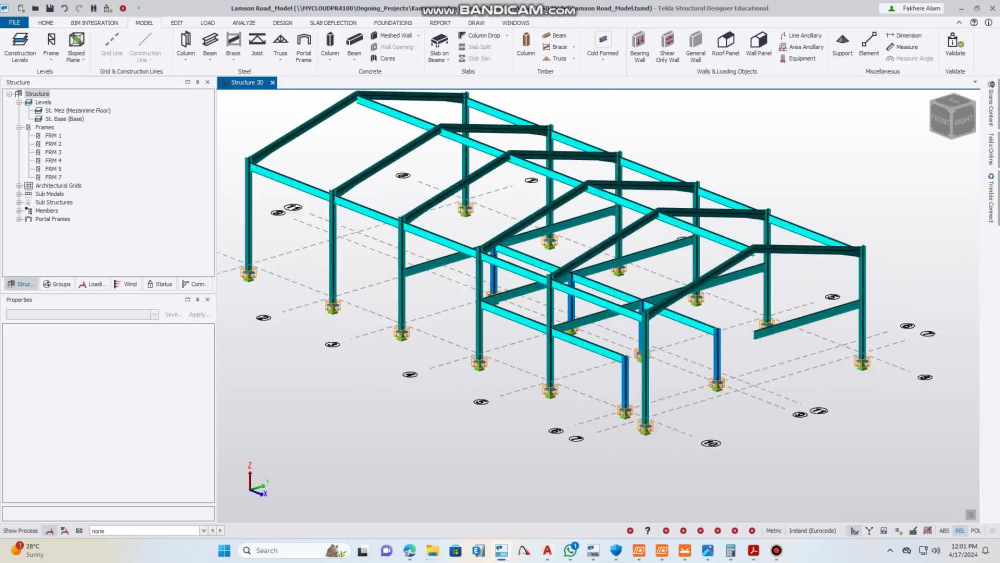
Task: Select the Portal Frame tool
Action: pos(304,47)
